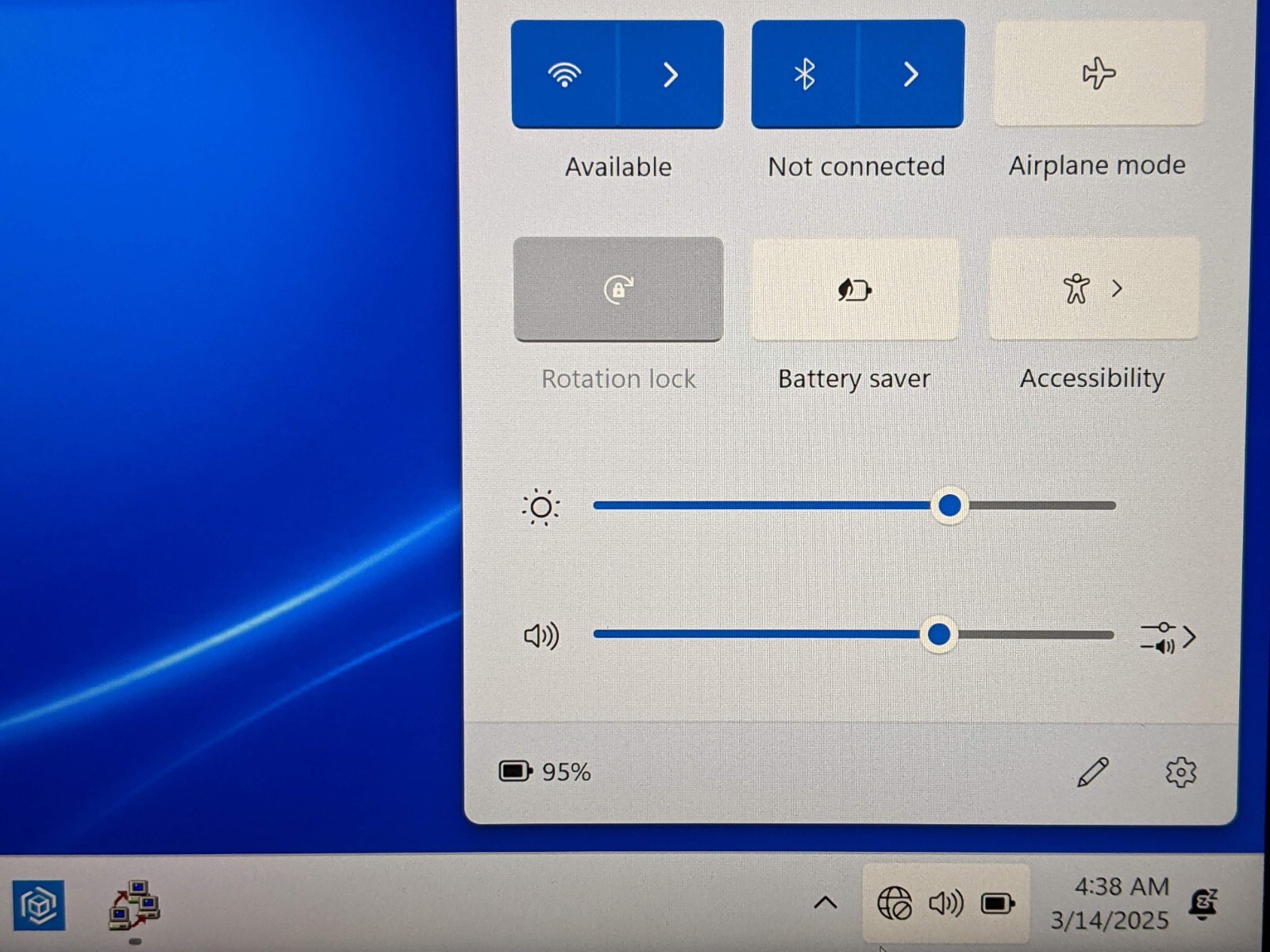Viewport: 1270px width, 952px height.
Task: Open the Accessibility quick settings tile
Action: coord(1094,288)
